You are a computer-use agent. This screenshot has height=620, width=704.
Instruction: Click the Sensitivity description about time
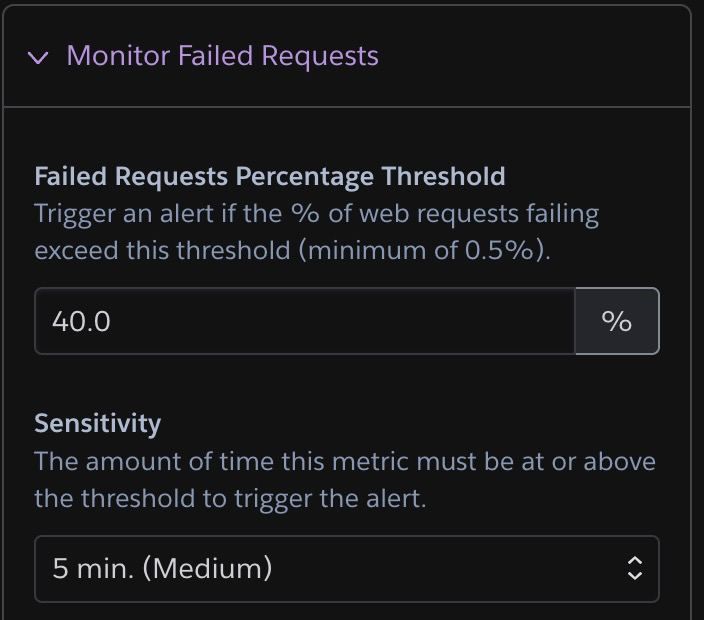click(x=345, y=480)
